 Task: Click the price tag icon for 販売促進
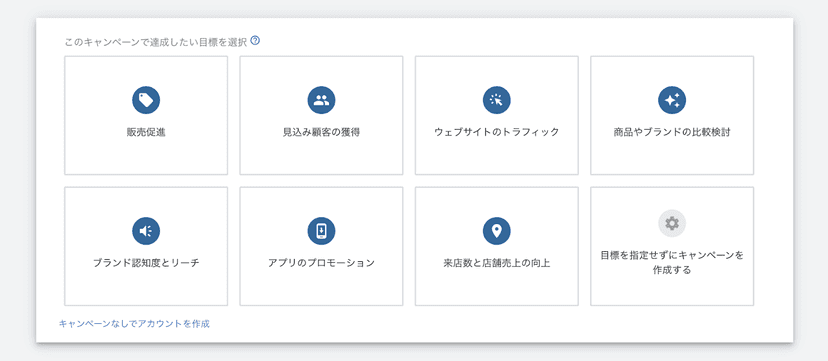[x=146, y=100]
